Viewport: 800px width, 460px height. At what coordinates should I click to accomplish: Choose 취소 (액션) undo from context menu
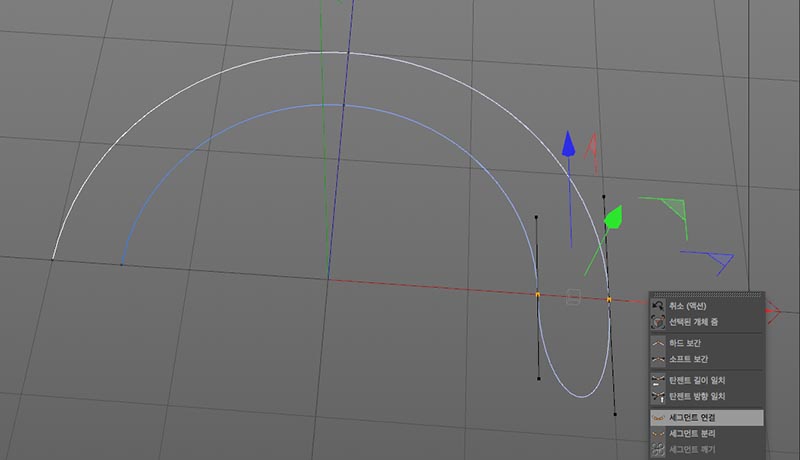click(x=707, y=306)
